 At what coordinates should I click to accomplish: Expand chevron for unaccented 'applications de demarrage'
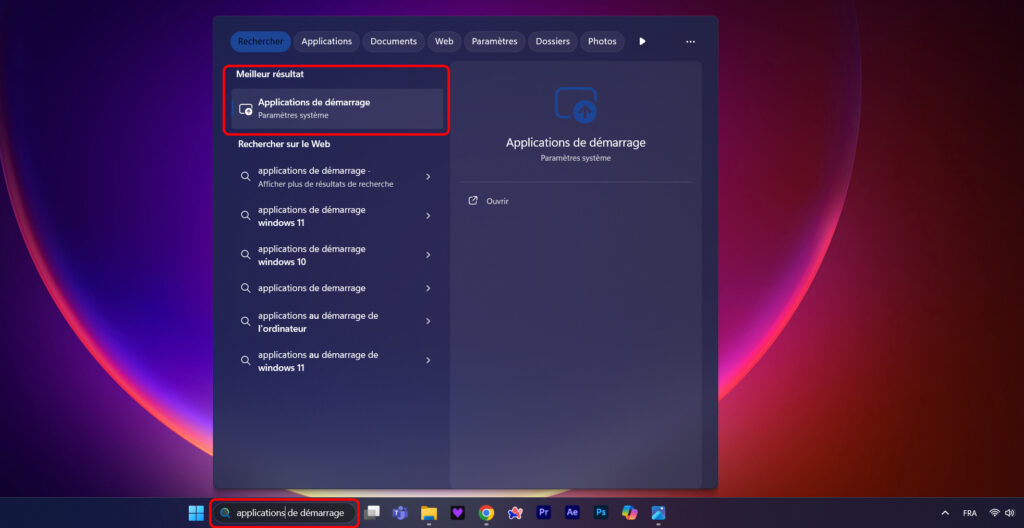pyautogui.click(x=428, y=288)
